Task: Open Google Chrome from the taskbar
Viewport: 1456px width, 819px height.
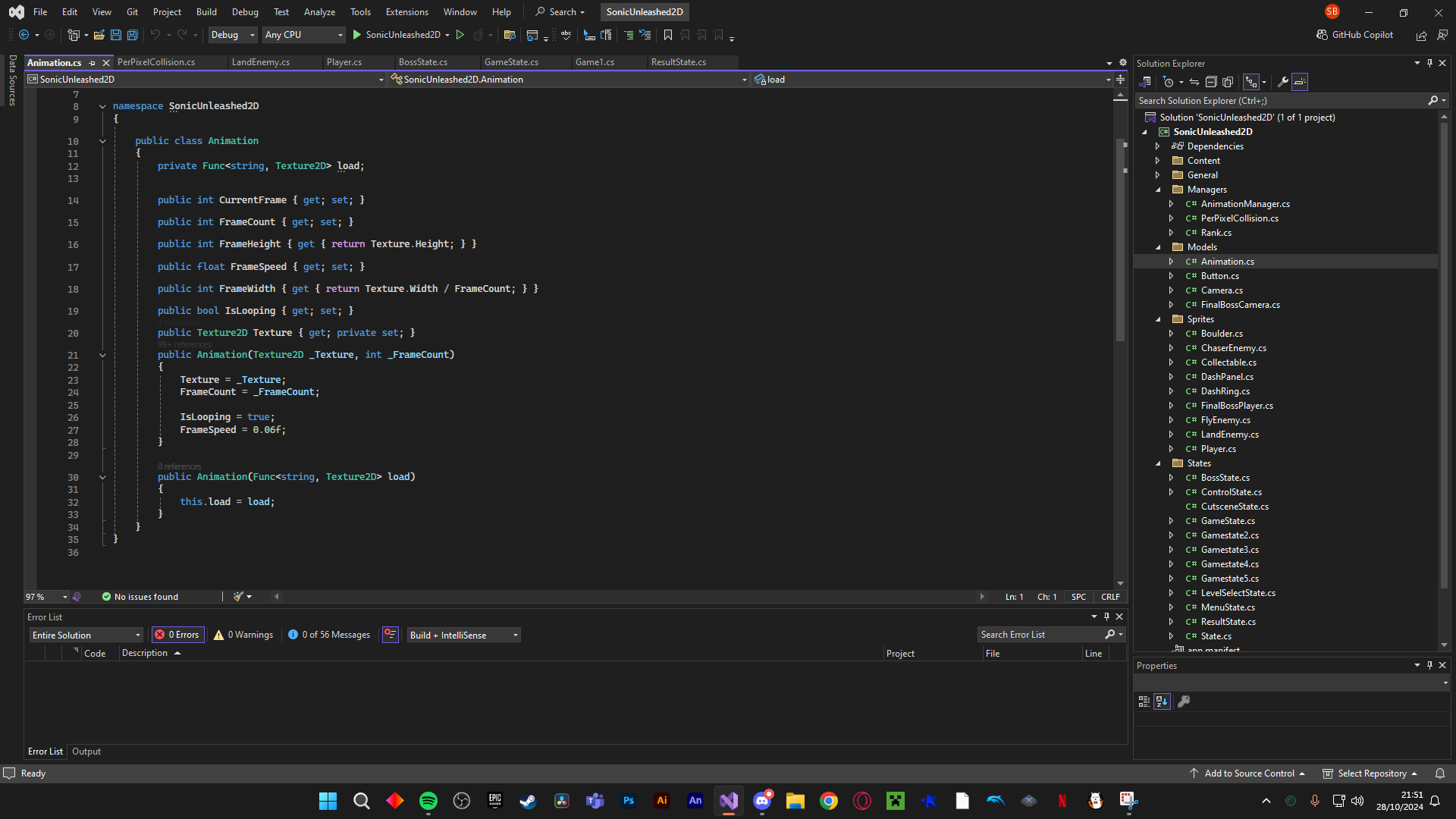Action: click(829, 801)
